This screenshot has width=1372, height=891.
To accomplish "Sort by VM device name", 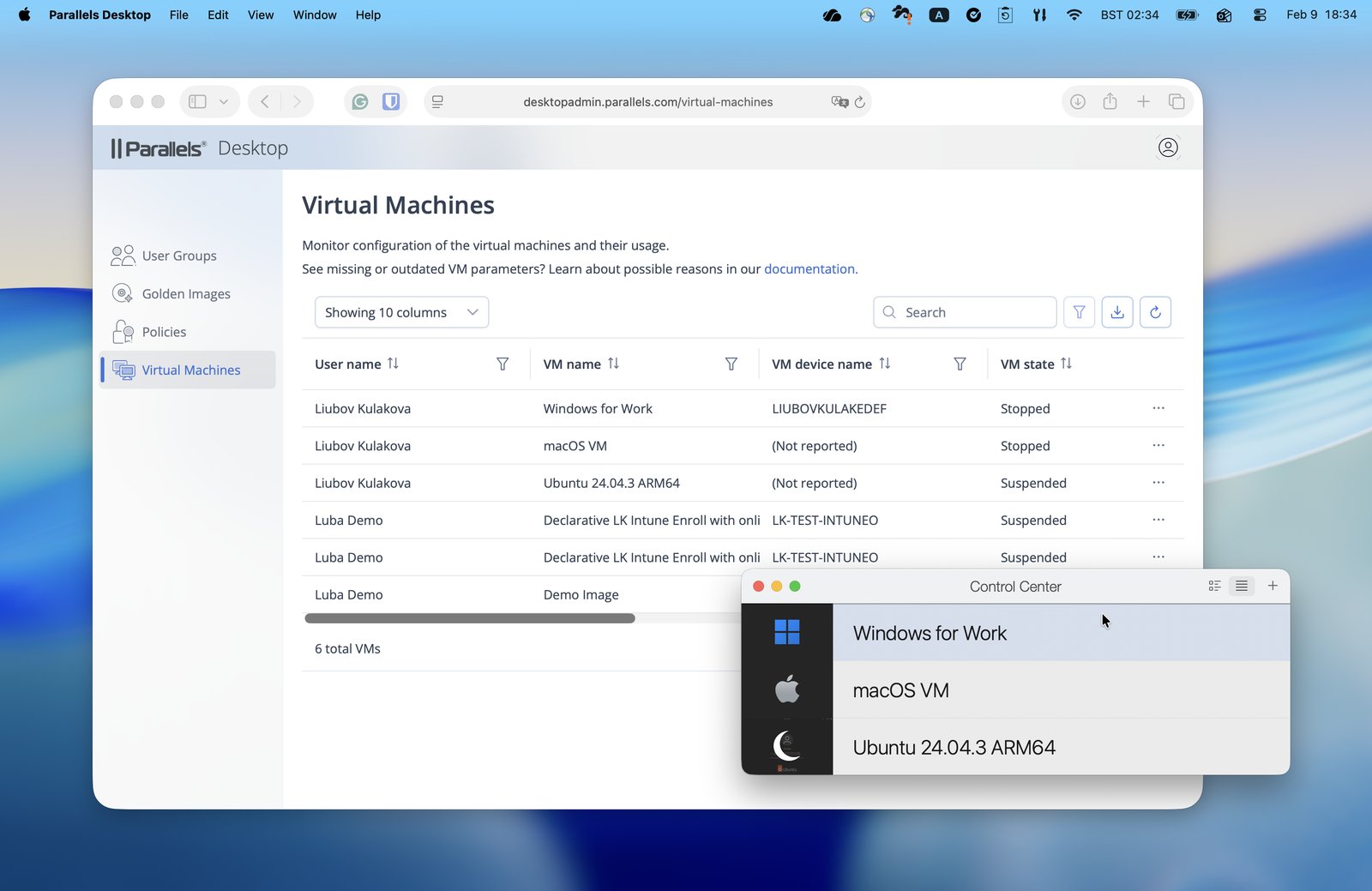I will coord(885,364).
